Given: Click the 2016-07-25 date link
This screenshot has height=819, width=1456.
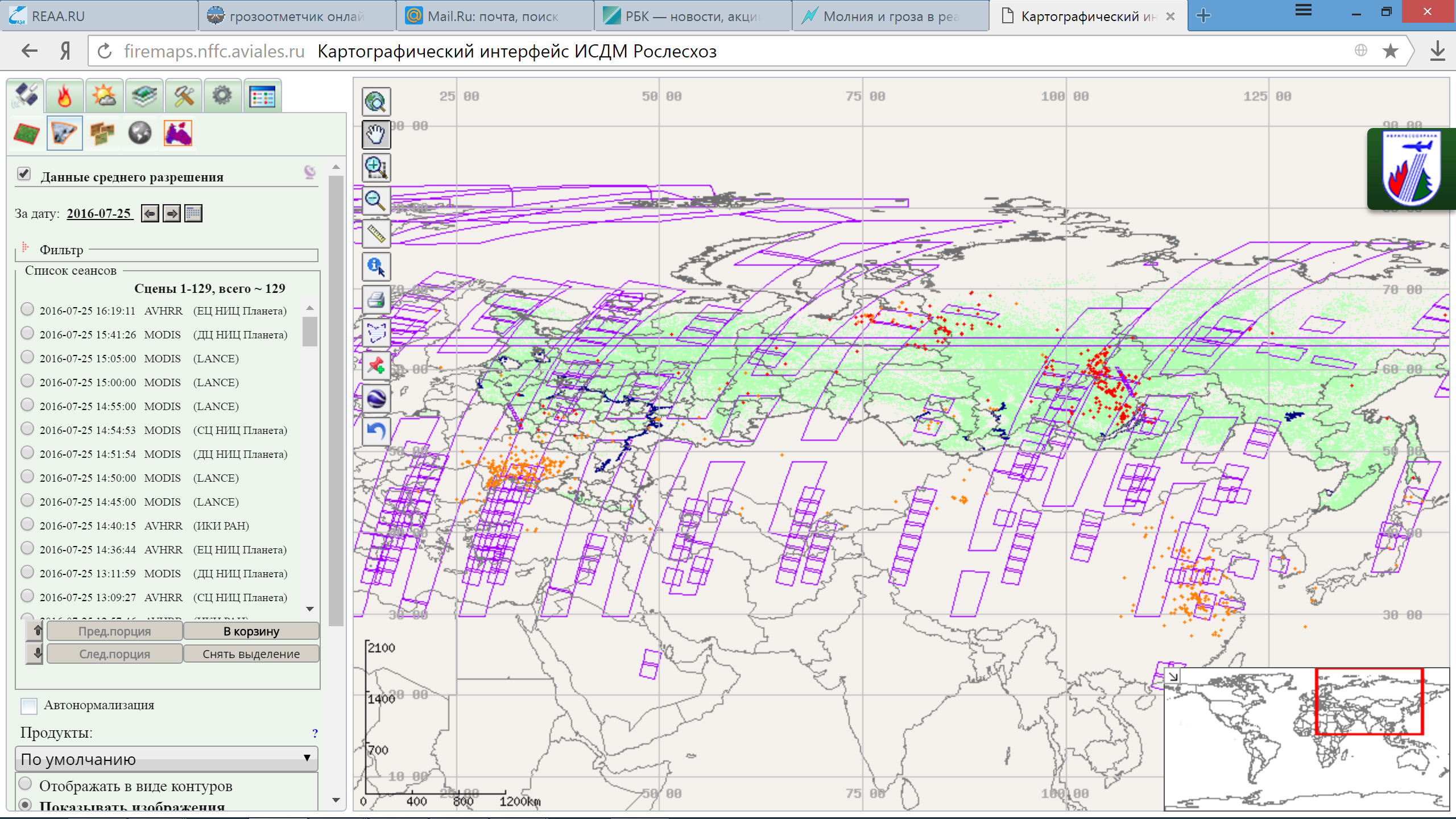Looking at the screenshot, I should point(99,213).
